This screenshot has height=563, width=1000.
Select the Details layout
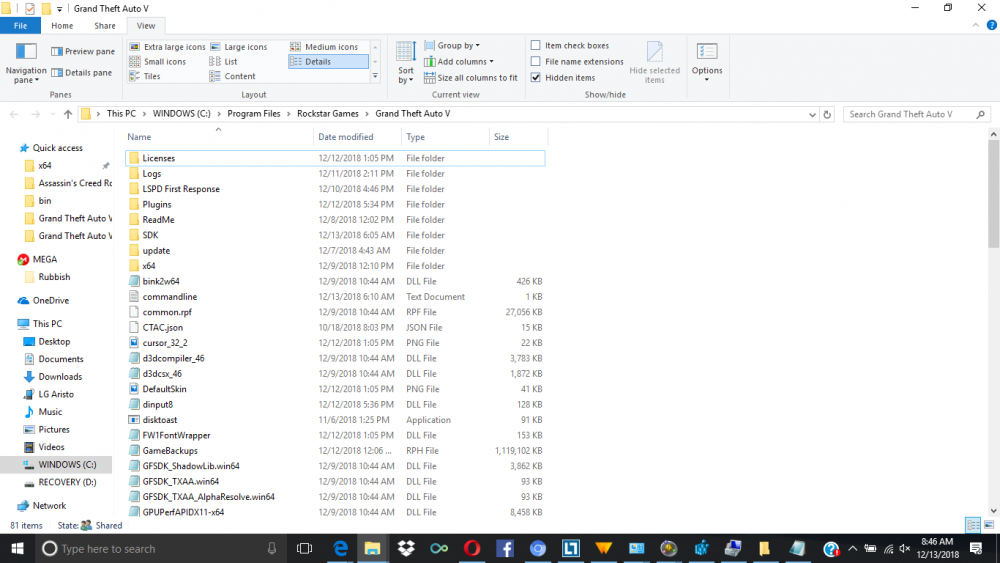click(328, 61)
